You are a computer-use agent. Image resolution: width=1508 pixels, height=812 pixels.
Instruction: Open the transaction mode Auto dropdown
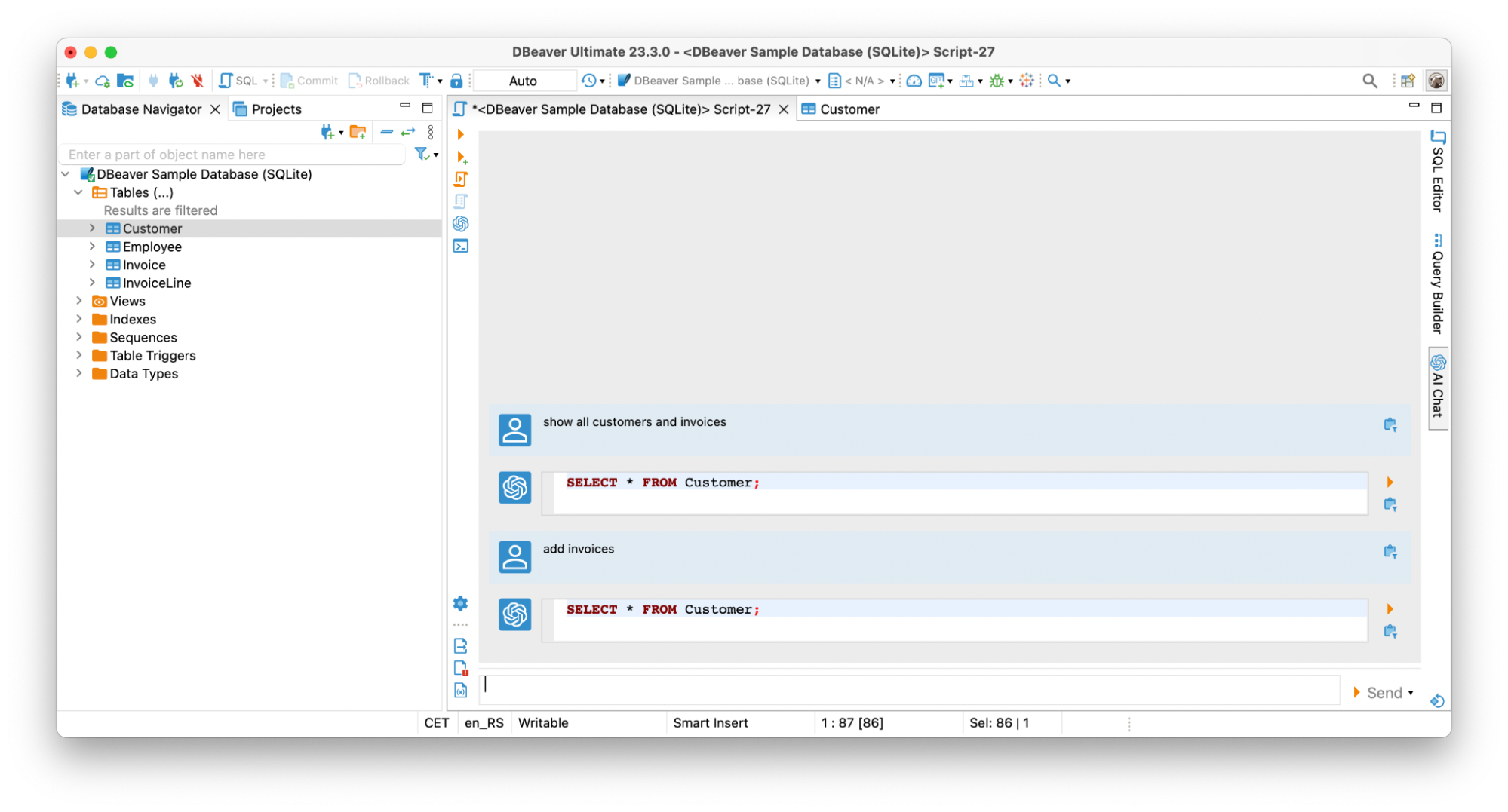coord(524,80)
